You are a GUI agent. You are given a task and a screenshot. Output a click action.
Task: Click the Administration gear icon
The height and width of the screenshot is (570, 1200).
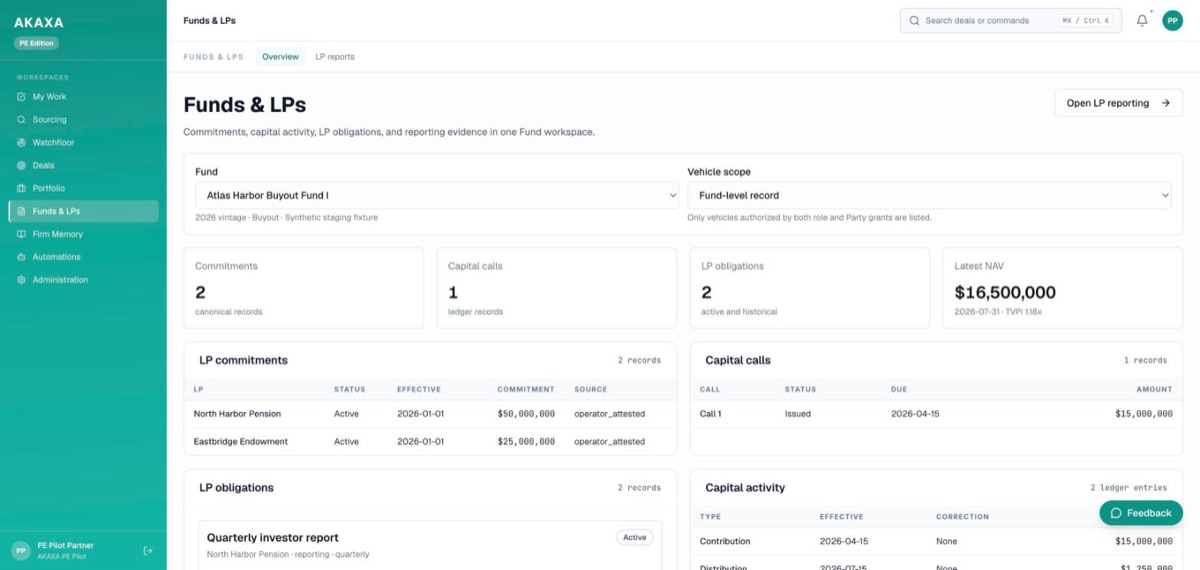(x=22, y=280)
